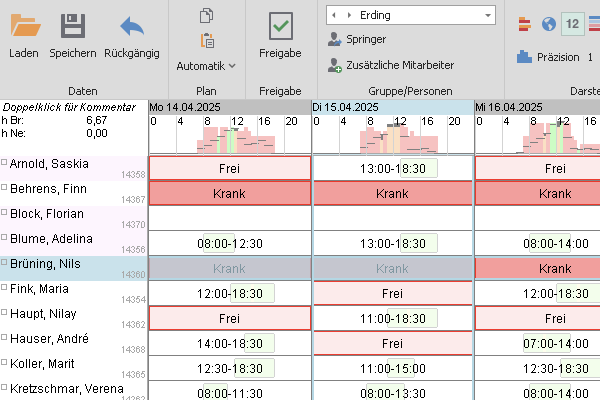Select the Mo 14.04.2025 day header
Image resolution: width=600 pixels, height=400 pixels.
tap(229, 106)
